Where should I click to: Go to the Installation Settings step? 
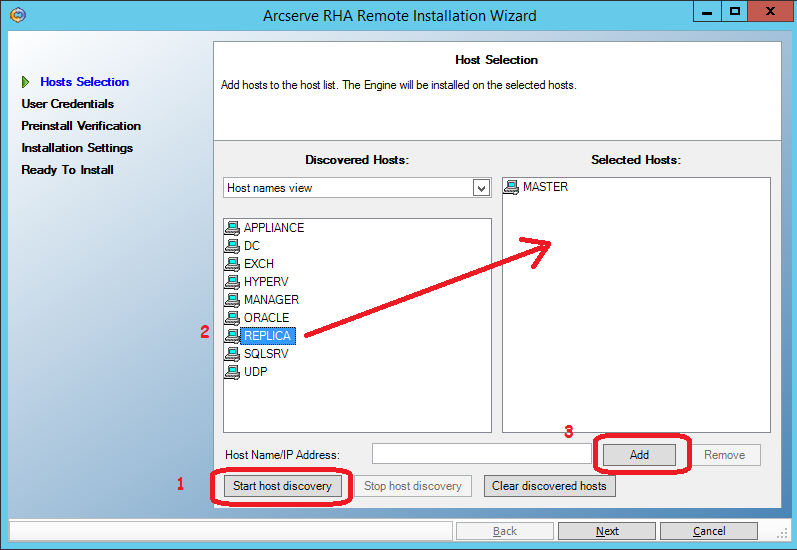77,148
